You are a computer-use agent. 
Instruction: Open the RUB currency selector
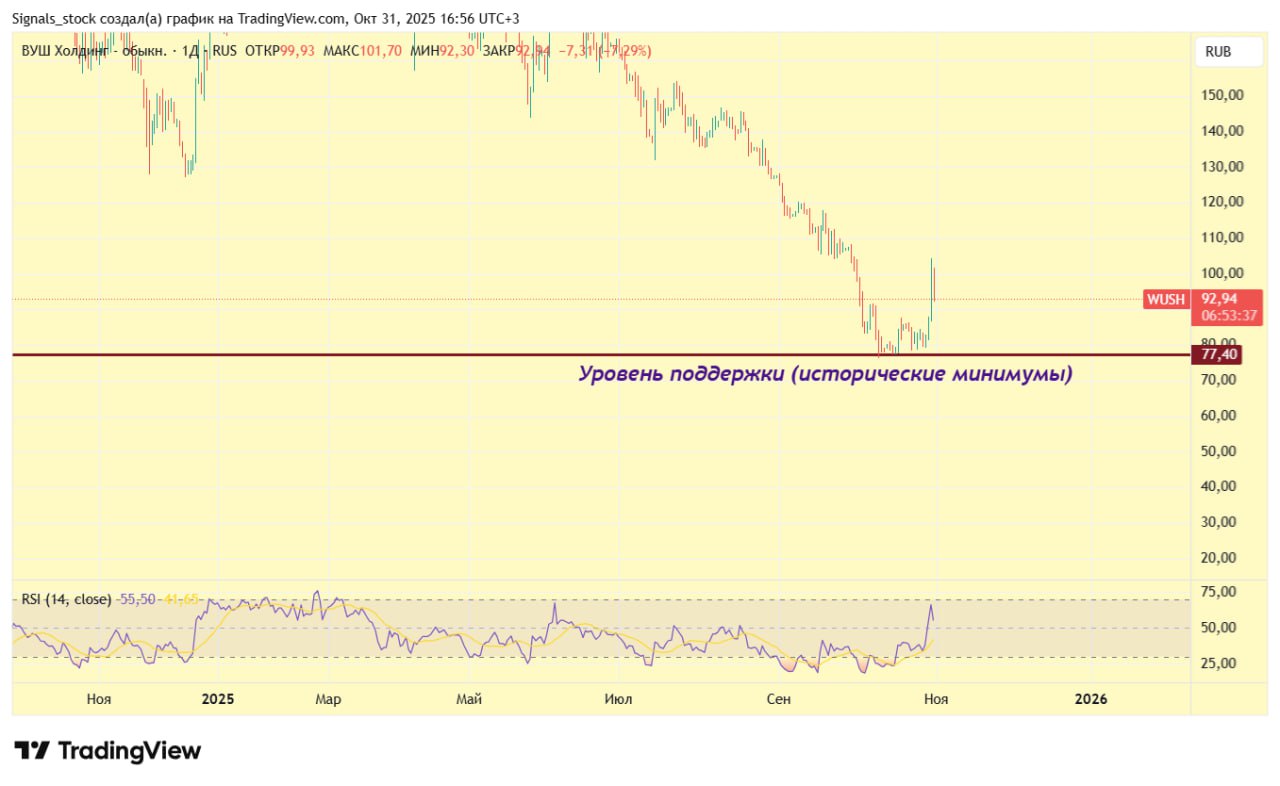coord(1217,52)
